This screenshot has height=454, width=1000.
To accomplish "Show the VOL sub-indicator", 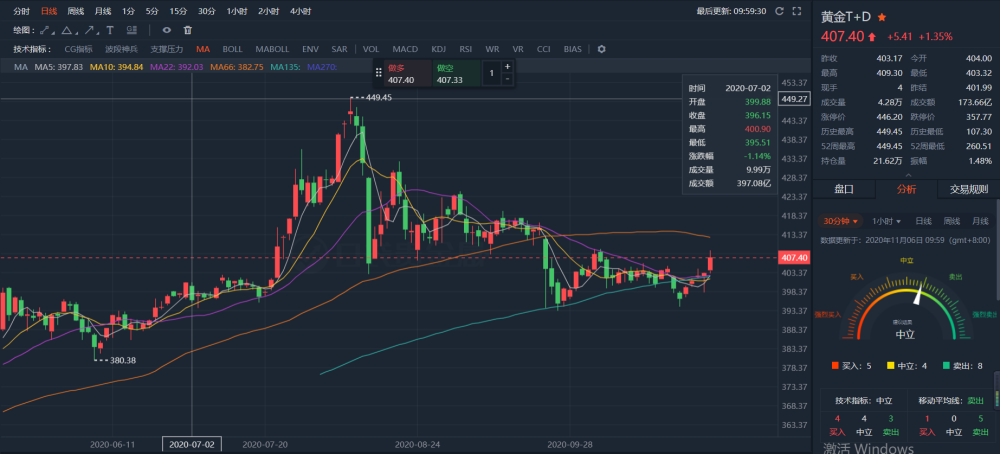I will tap(371, 49).
